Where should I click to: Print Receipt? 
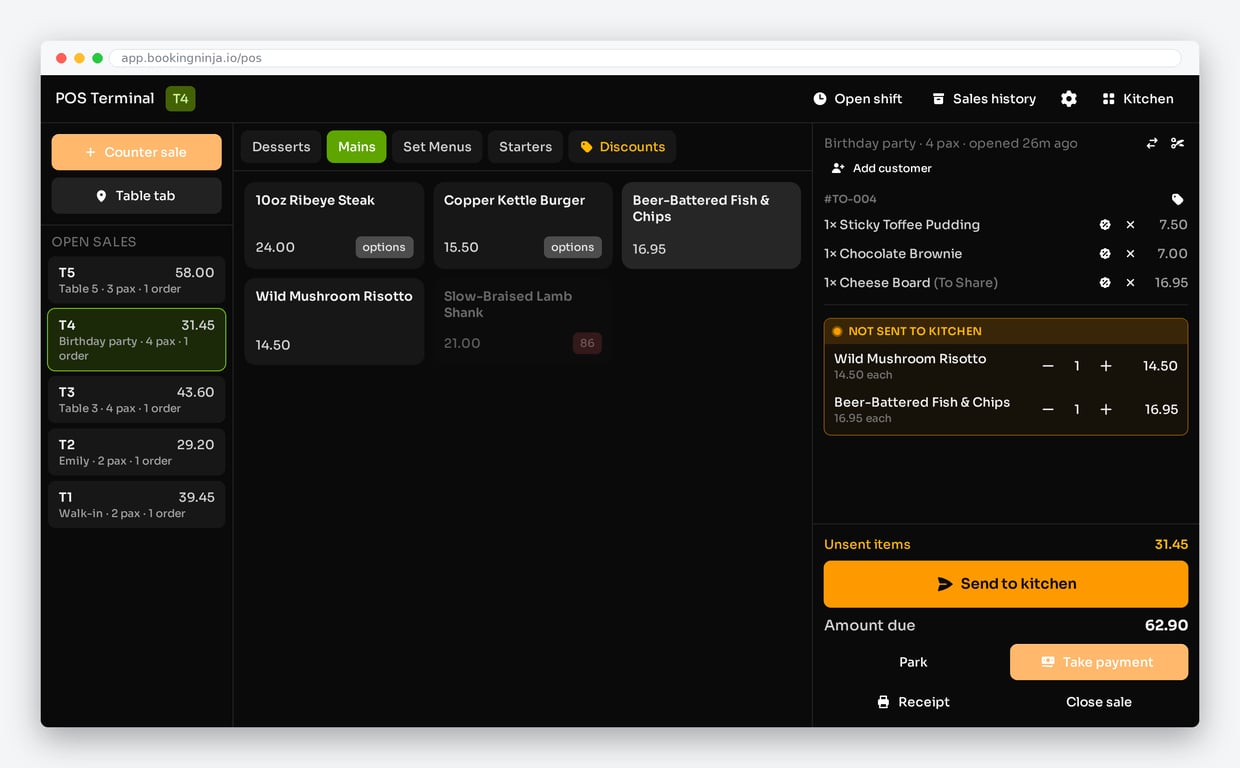(913, 702)
